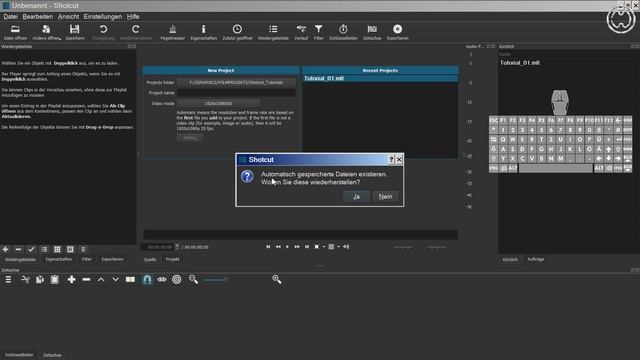The width and height of the screenshot is (640, 360).
Task: Click the Anfang start button in New Project
Action: click(190, 138)
